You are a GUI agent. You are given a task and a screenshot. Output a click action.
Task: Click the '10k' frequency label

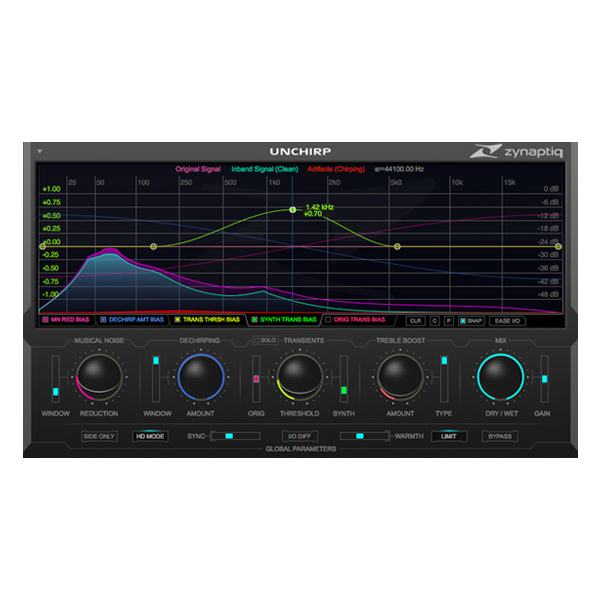pyautogui.click(x=457, y=183)
